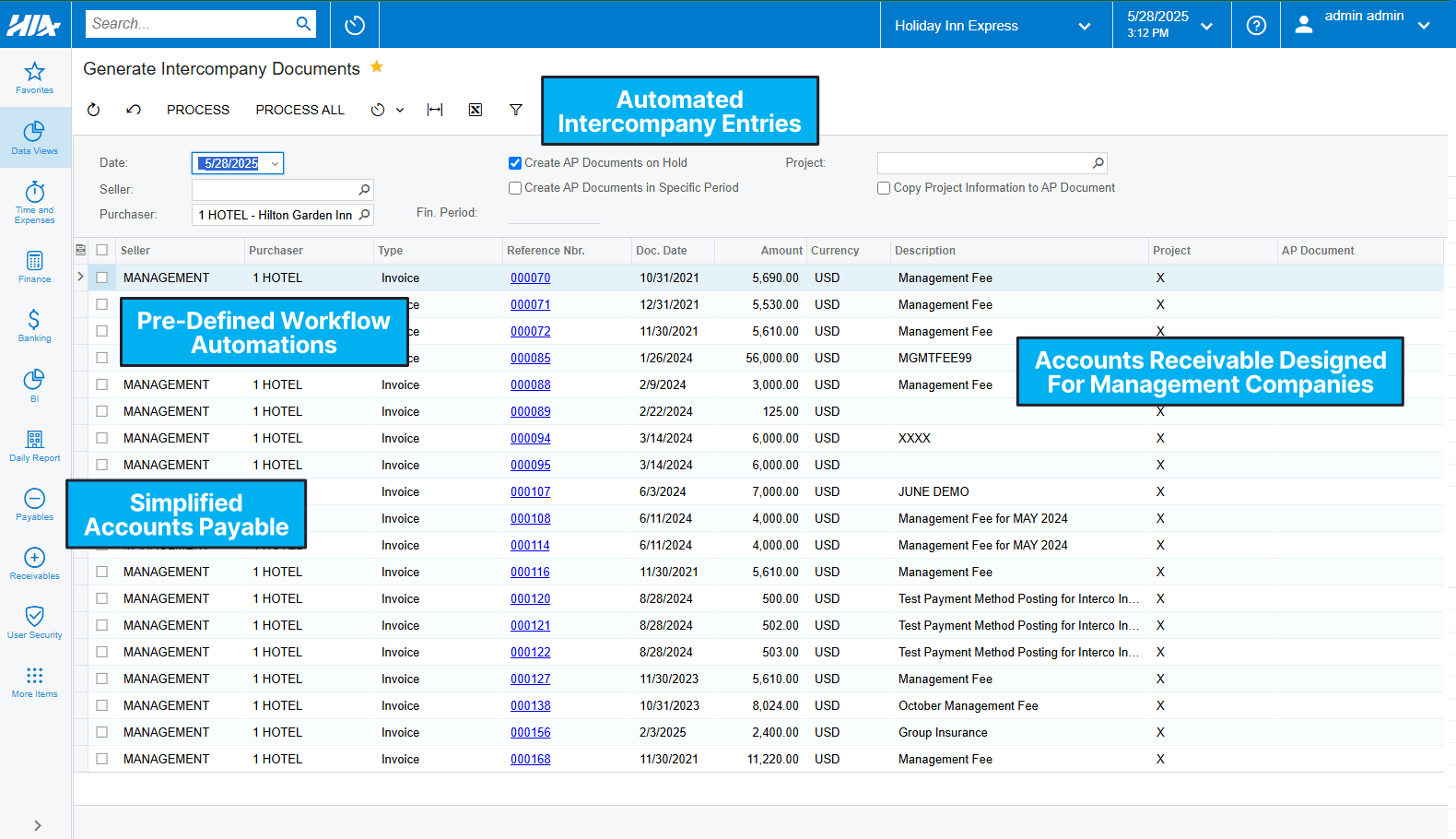Screen dimensions: 1456x839
Task: Click the Search input box
Action: pos(190,24)
